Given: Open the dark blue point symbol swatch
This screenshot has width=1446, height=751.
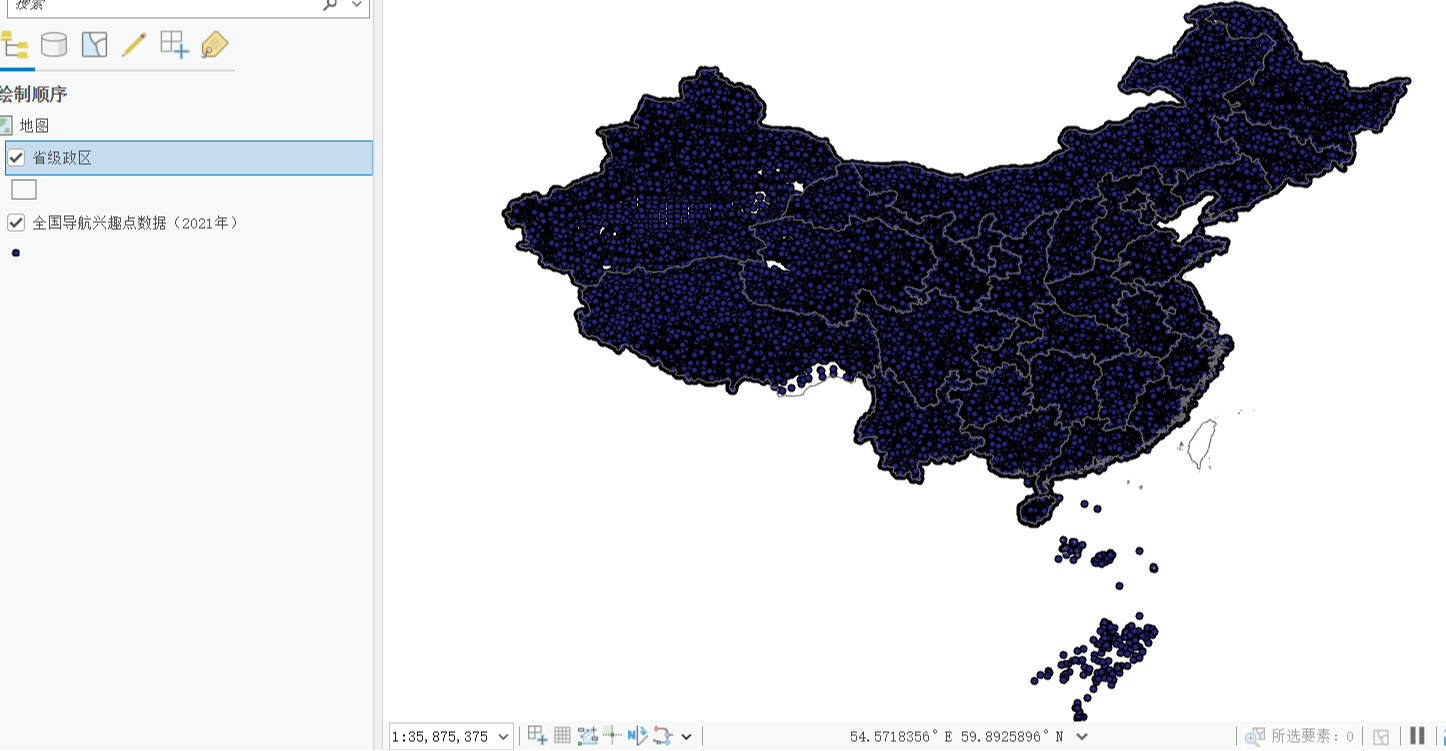Looking at the screenshot, I should click(15, 253).
